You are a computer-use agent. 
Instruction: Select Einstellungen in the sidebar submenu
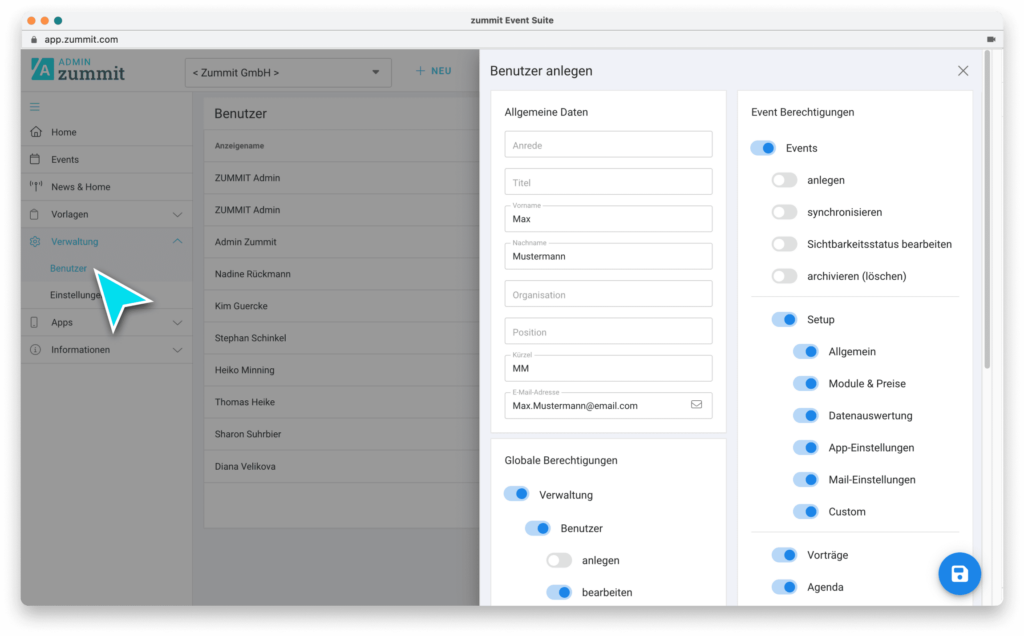point(75,296)
